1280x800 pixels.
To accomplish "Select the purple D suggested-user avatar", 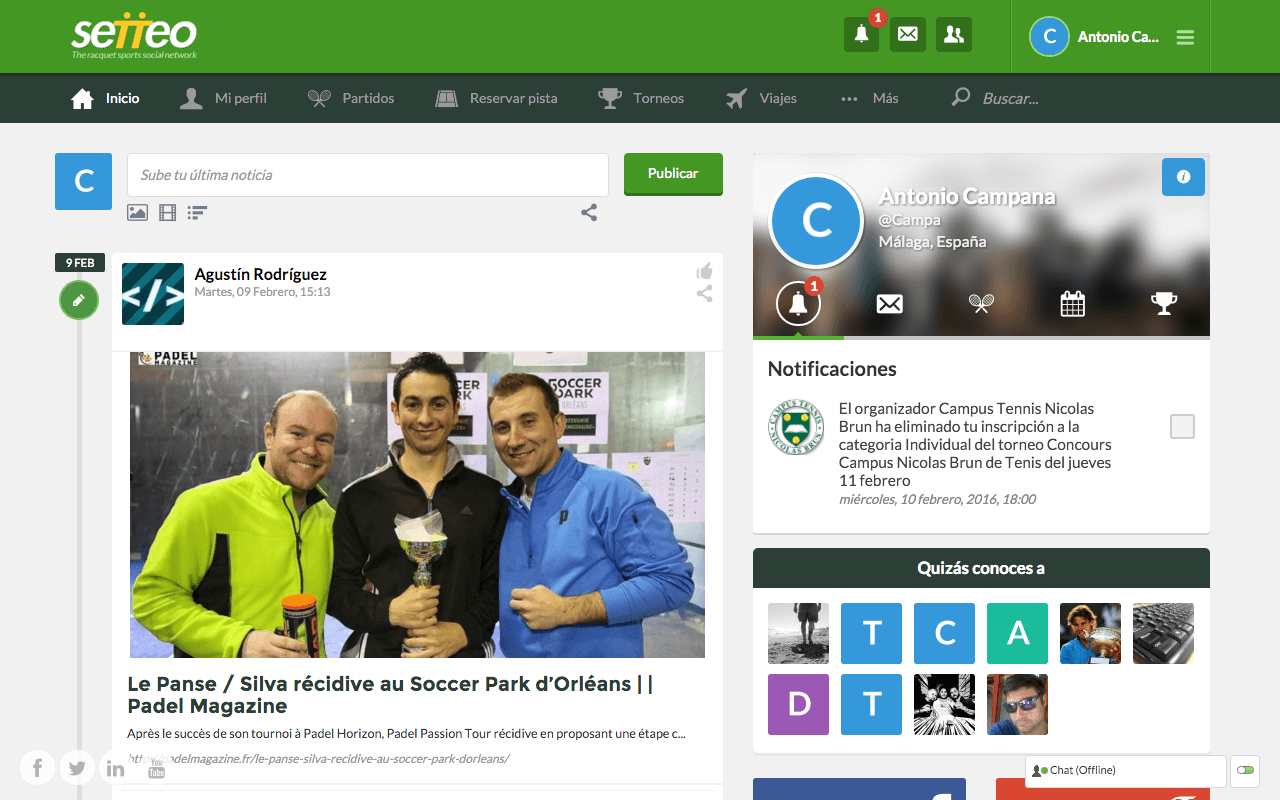I will coord(798,704).
